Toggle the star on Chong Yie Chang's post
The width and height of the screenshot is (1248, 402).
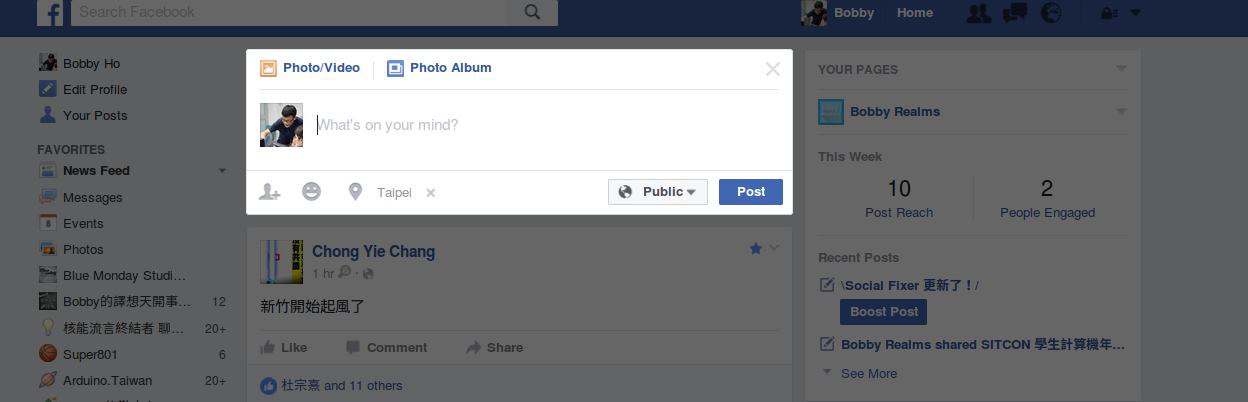756,248
